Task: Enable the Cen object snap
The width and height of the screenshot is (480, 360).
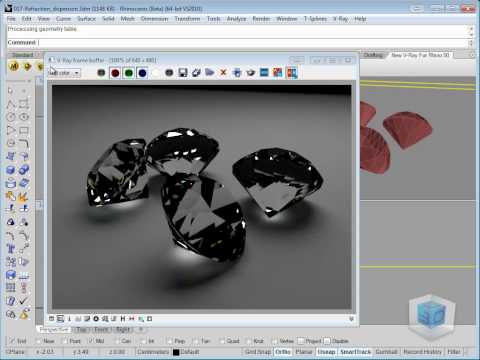Action: click(117, 341)
